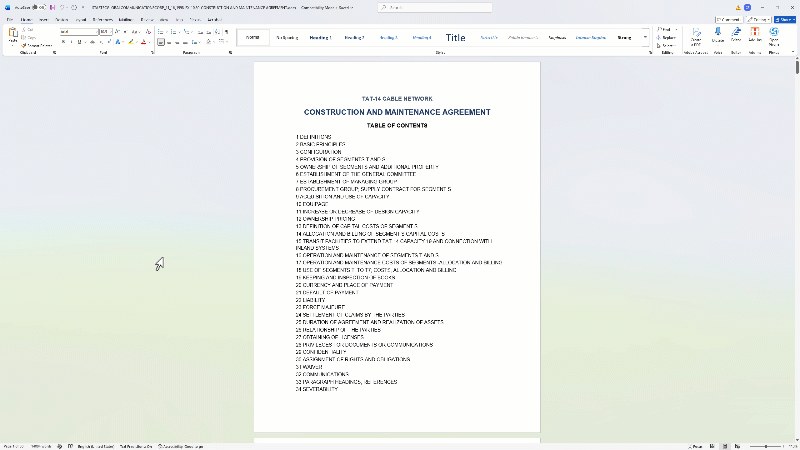
Task: Toggle strikethrough formatting
Action: point(92,42)
